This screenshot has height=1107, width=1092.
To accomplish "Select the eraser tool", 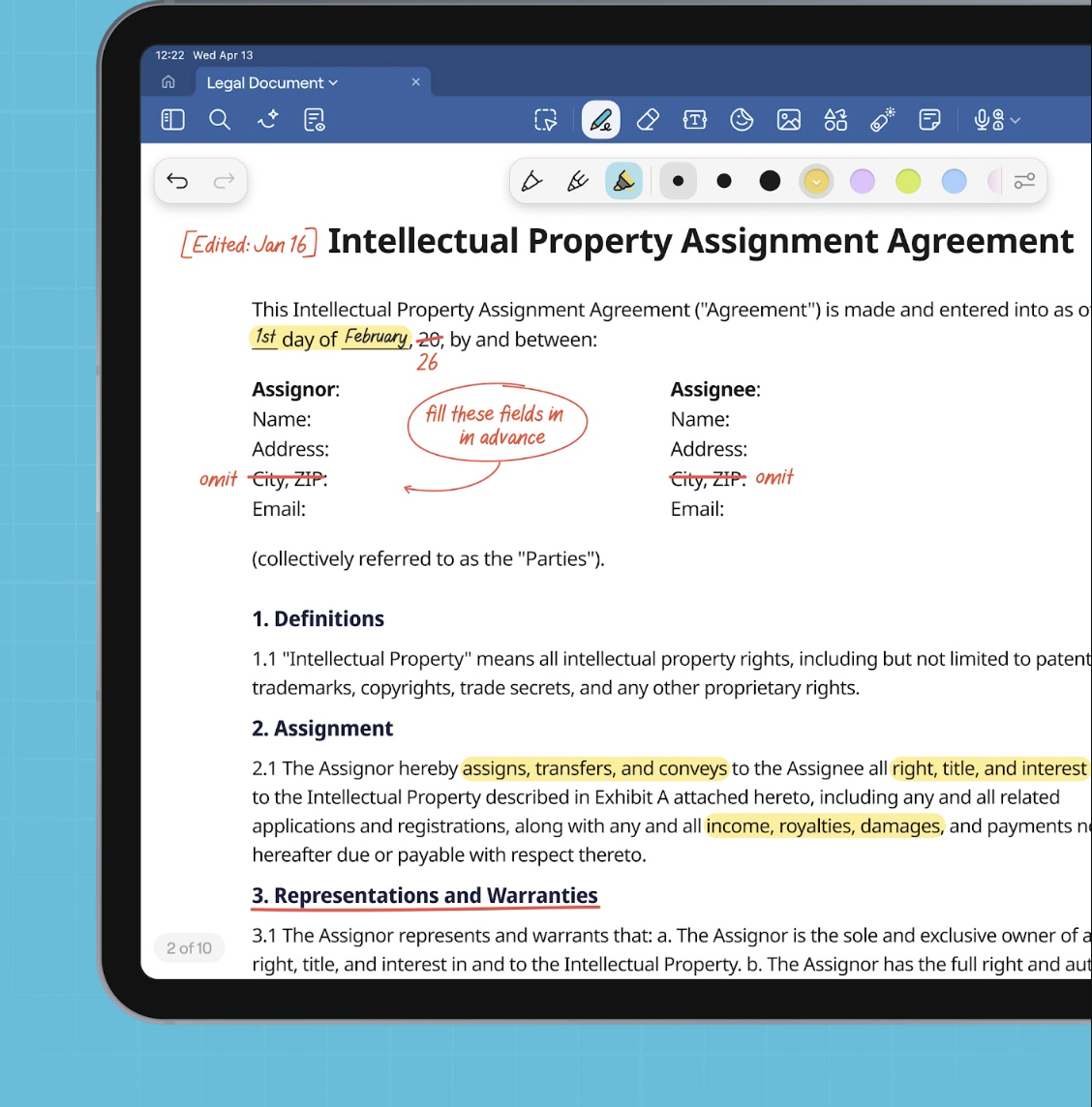I will click(x=648, y=120).
